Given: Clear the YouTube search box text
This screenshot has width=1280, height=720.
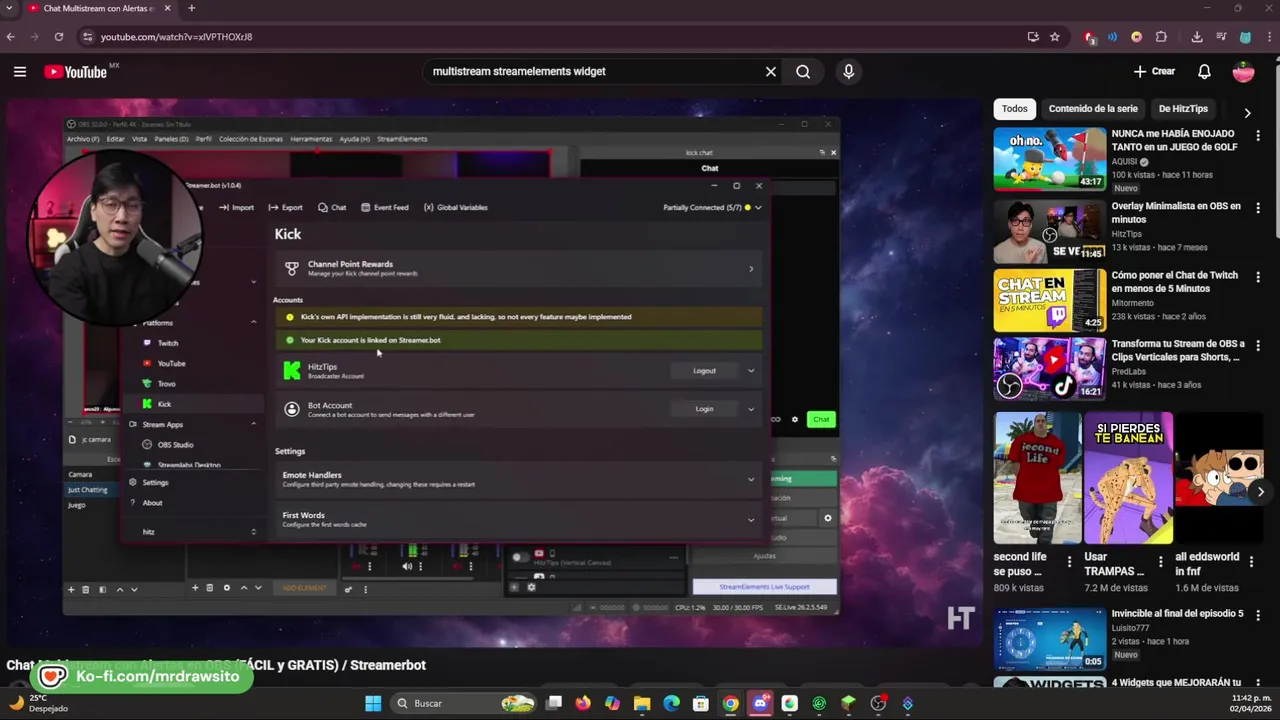Looking at the screenshot, I should pyautogui.click(x=771, y=72).
